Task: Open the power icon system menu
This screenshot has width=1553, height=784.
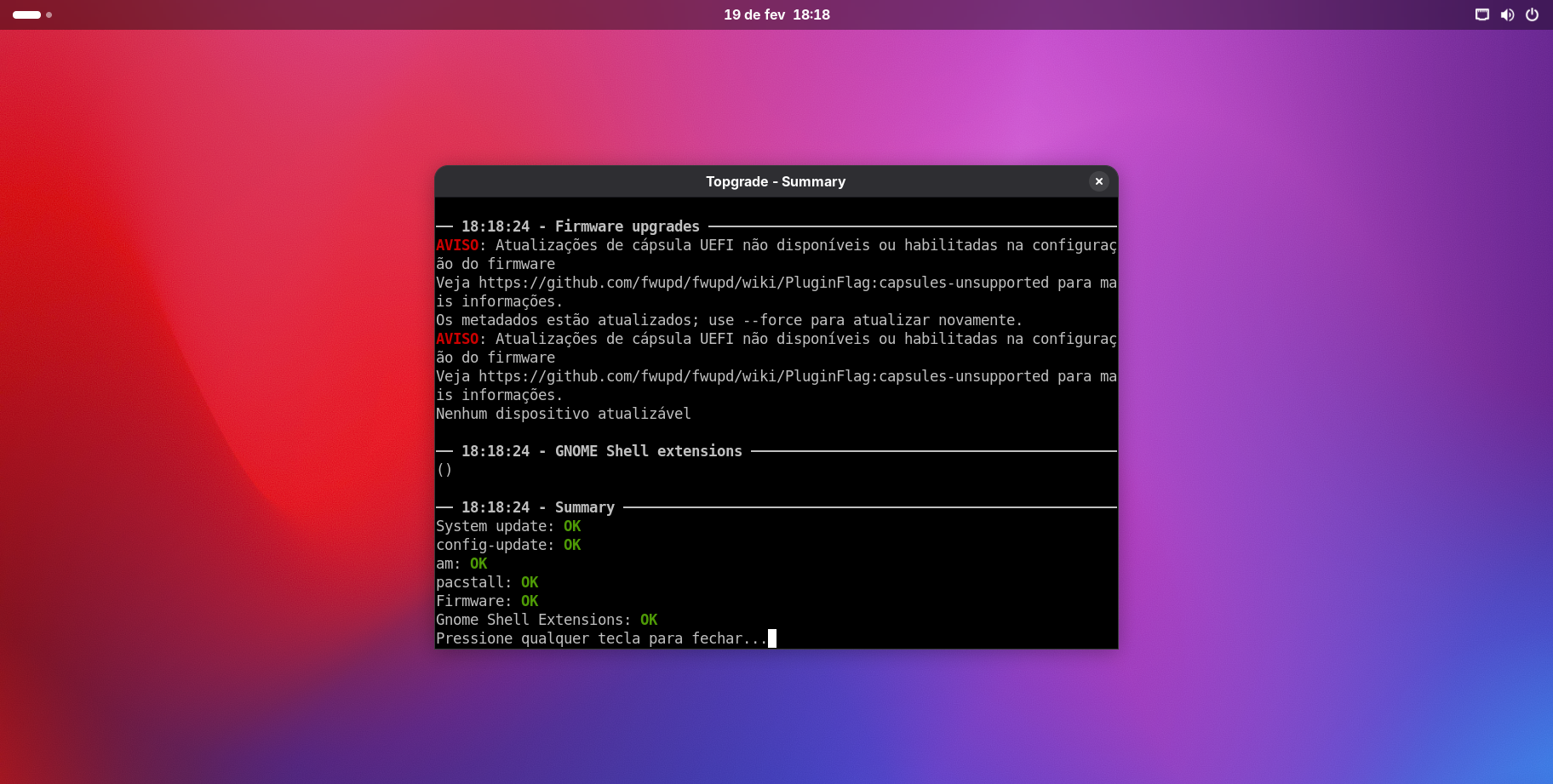Action: pyautogui.click(x=1532, y=14)
